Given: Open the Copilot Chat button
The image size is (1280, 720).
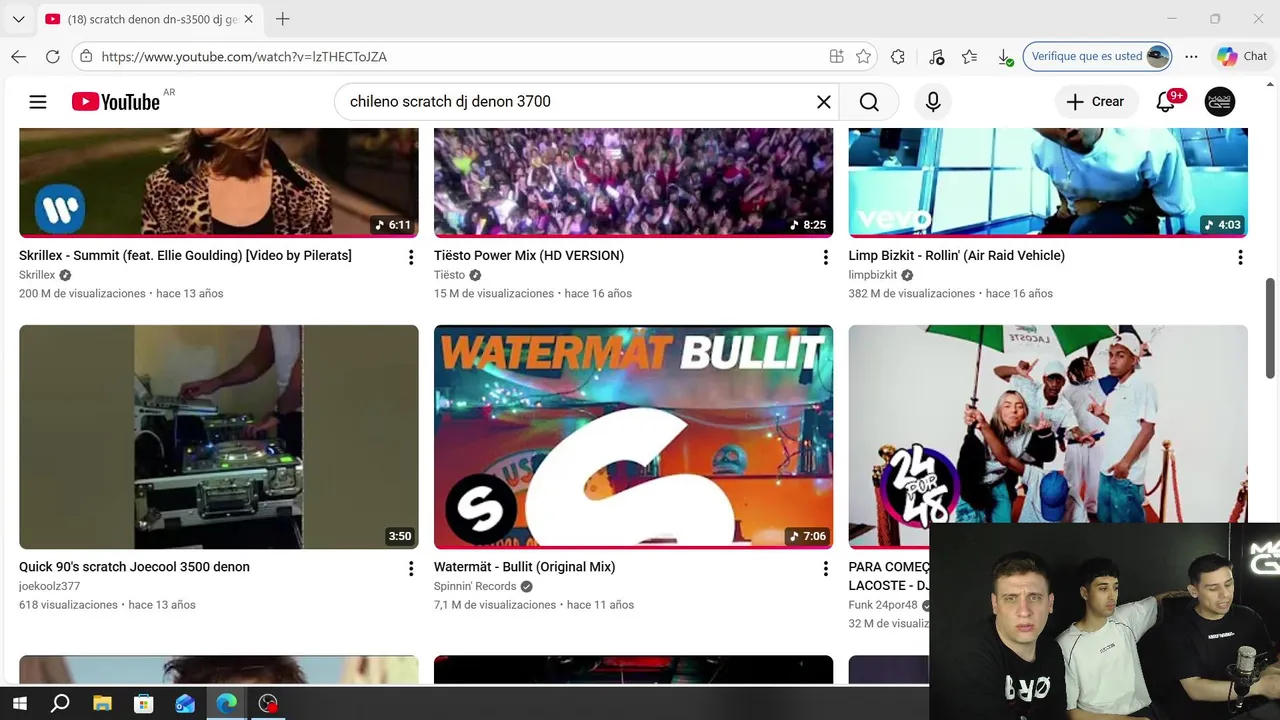Looking at the screenshot, I should (x=1242, y=56).
